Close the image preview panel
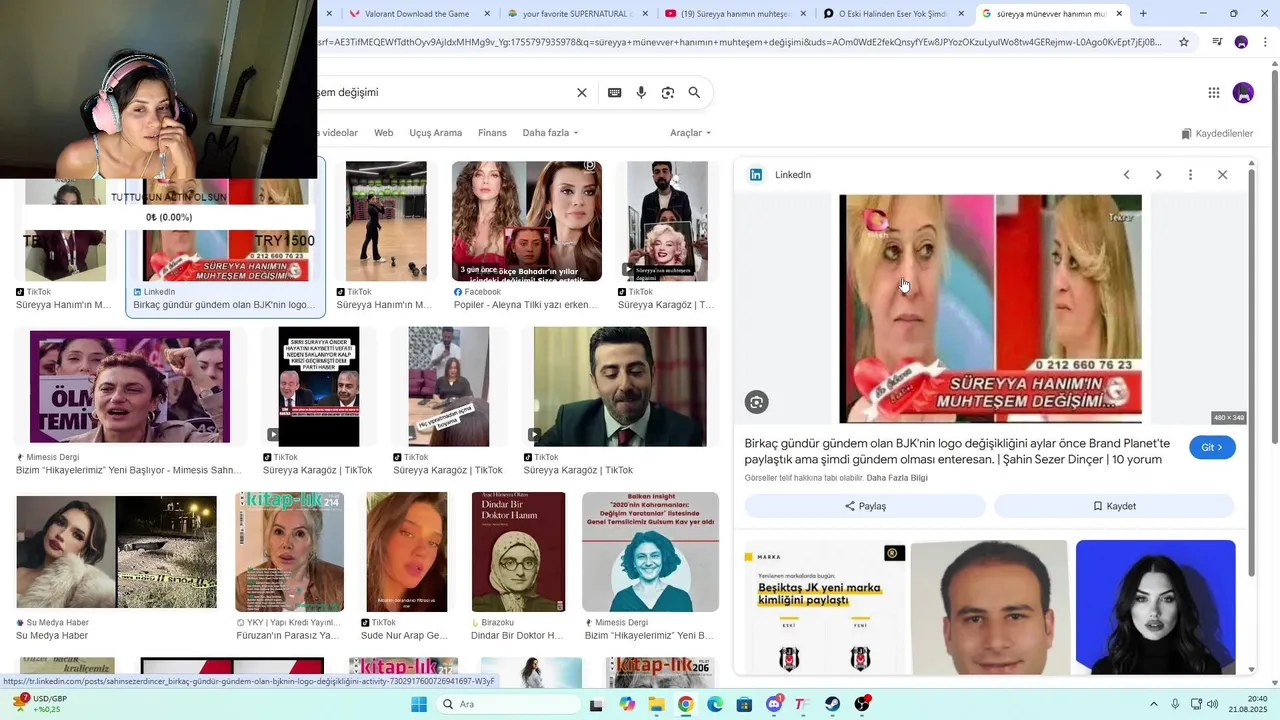 click(1222, 175)
